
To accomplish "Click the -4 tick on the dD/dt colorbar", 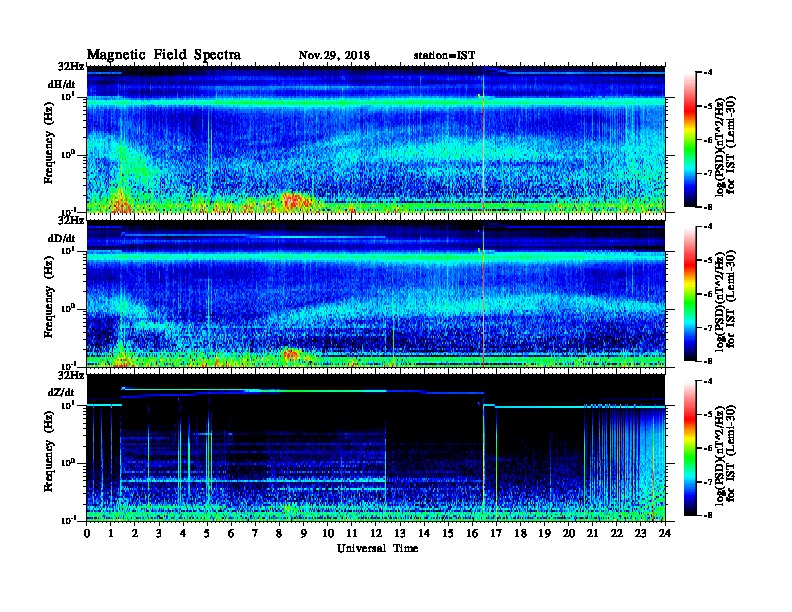I will 709,227.
